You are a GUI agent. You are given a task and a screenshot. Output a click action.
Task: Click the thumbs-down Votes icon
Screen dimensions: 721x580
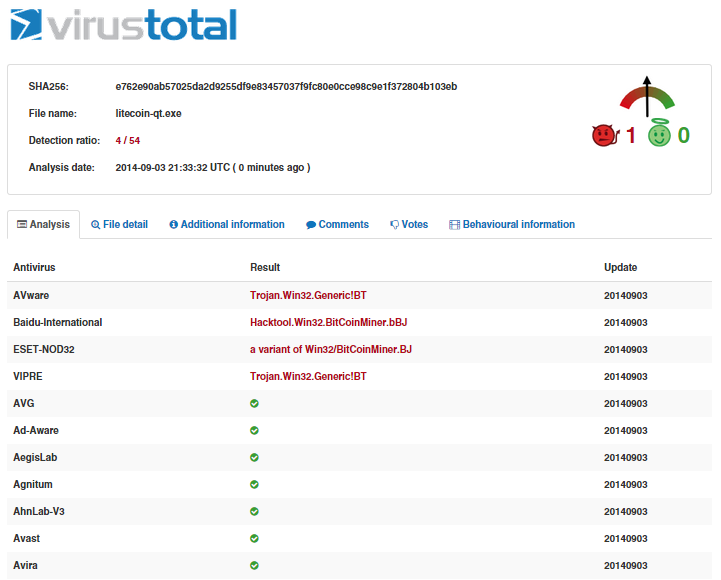tap(395, 225)
